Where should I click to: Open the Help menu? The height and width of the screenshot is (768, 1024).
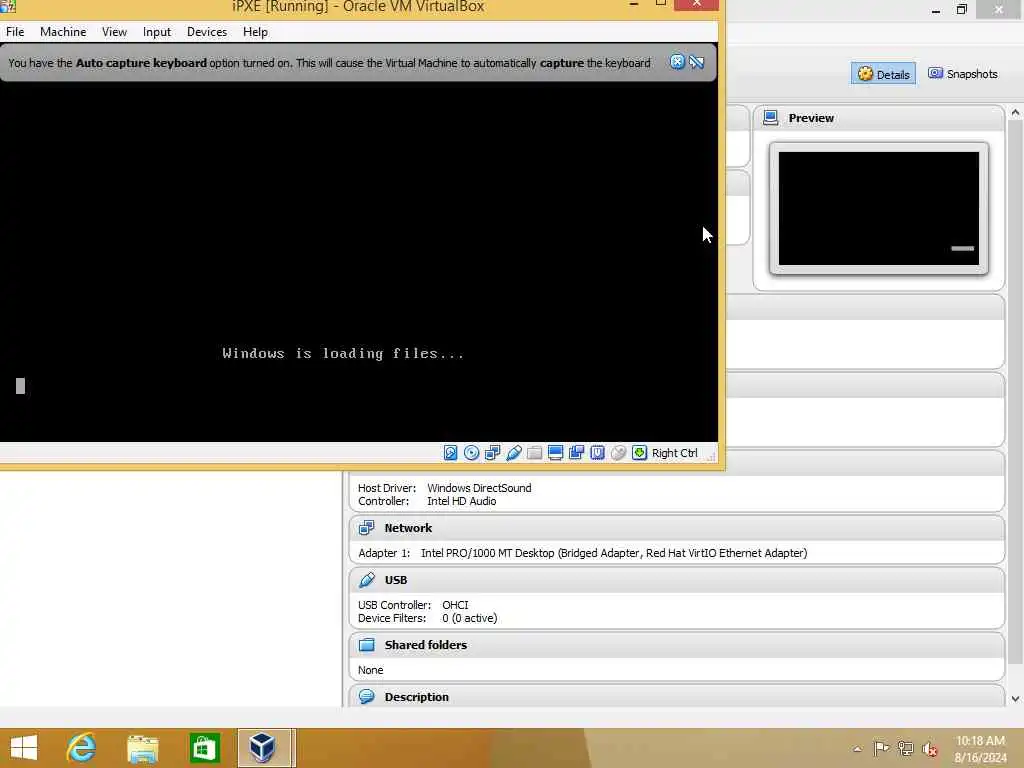(x=255, y=32)
